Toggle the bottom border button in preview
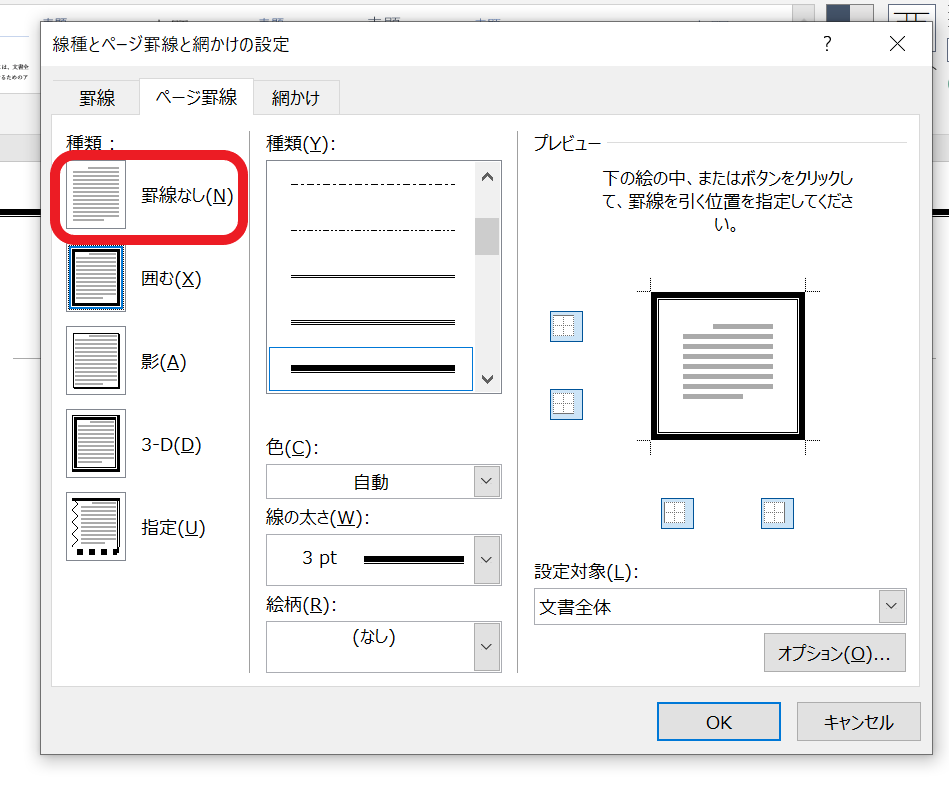 [x=566, y=404]
